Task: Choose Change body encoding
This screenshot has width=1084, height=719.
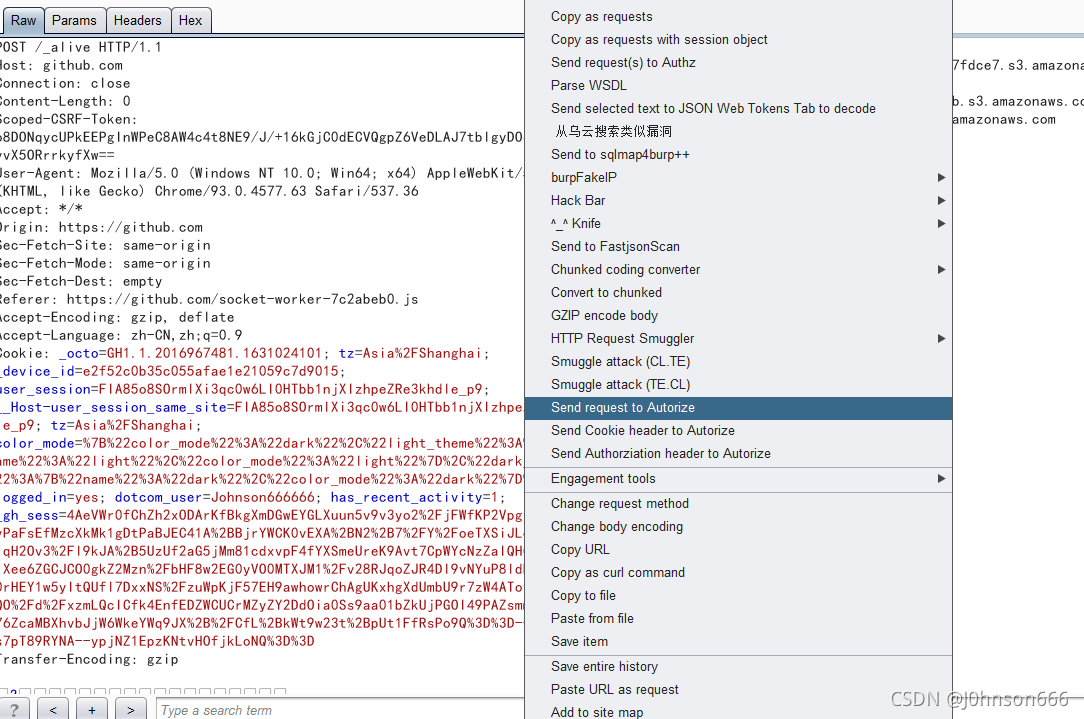Action: point(738,527)
